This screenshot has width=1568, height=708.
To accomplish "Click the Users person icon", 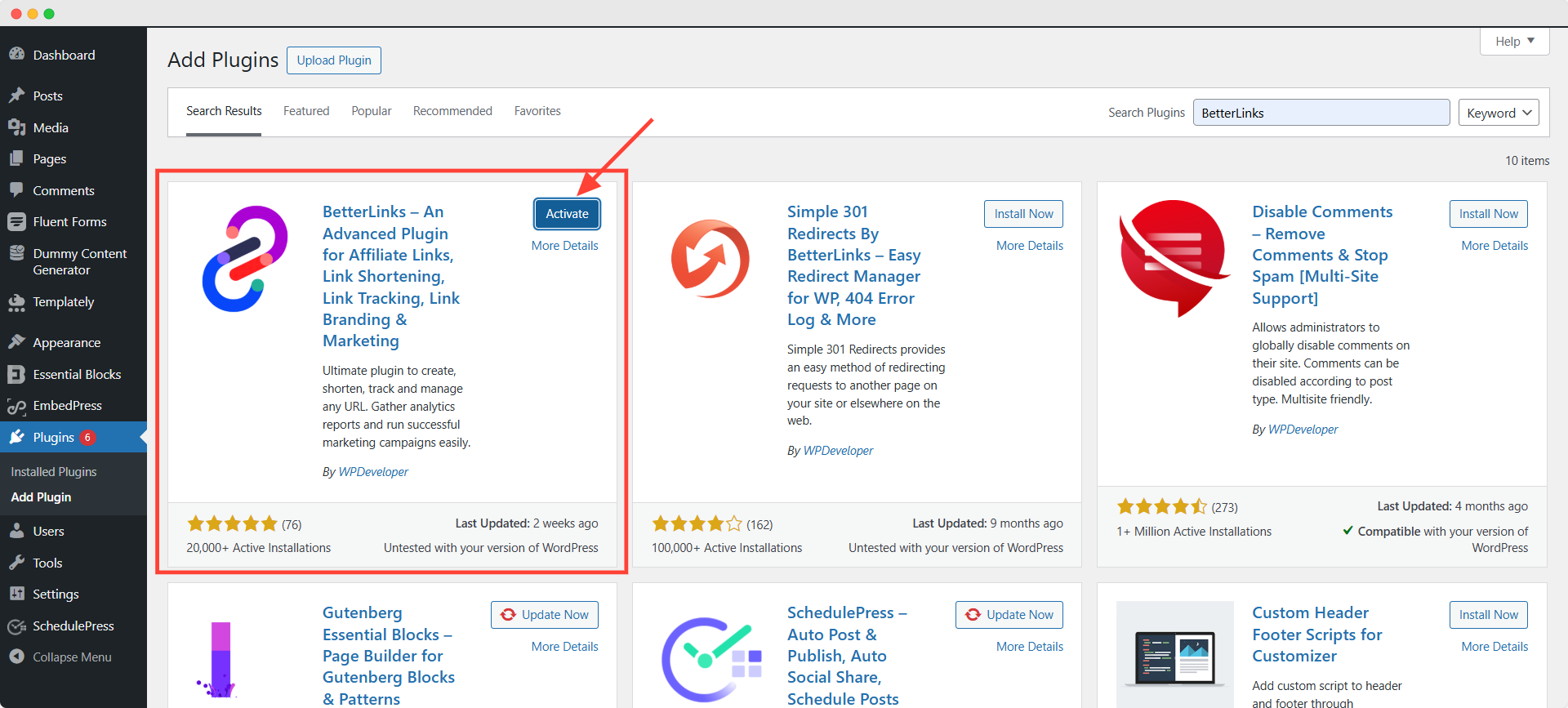I will coord(16,531).
